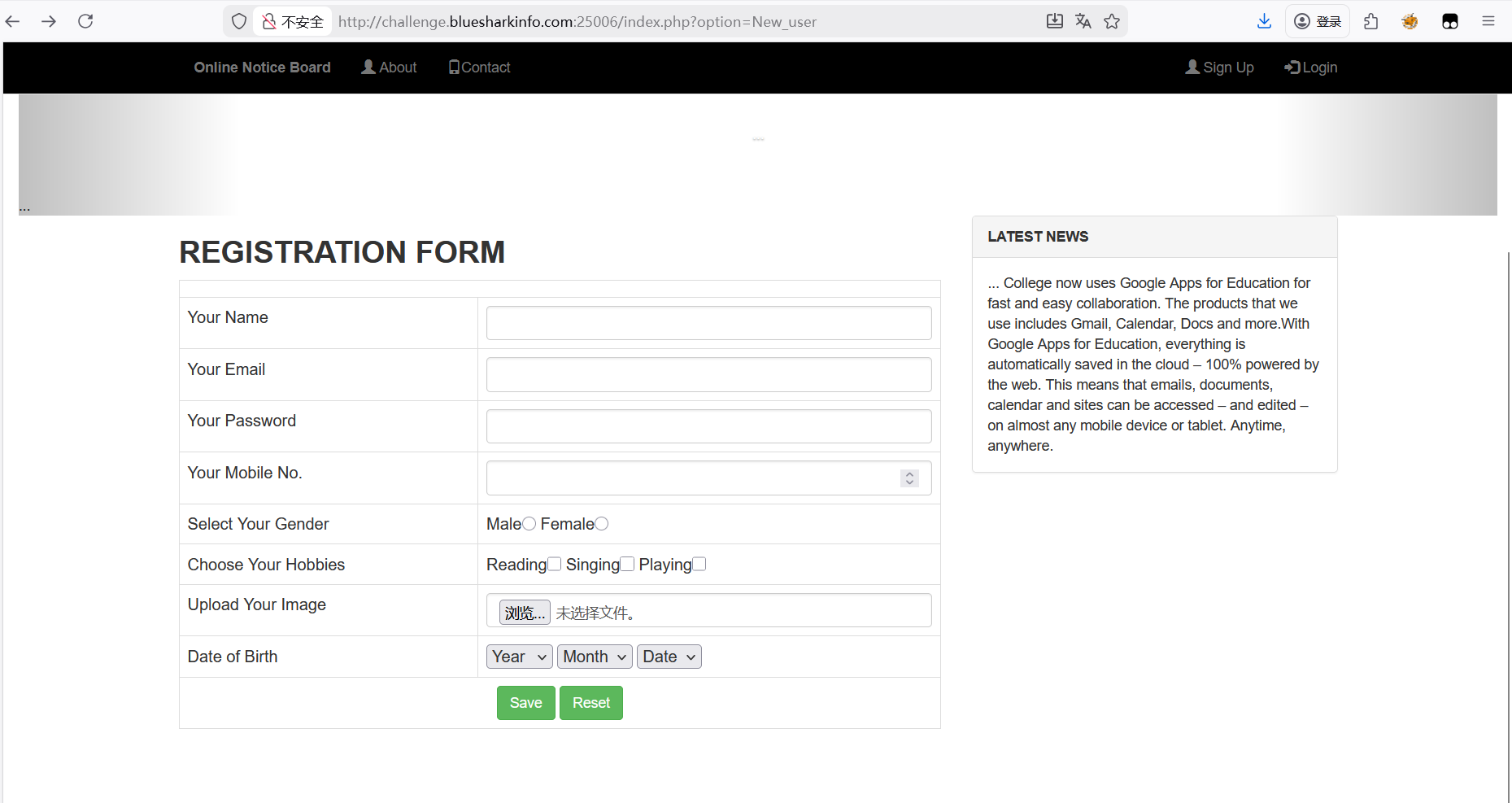Screen dimensions: 1512x803
Task: Check the Reading hobby checkbox
Action: (555, 564)
